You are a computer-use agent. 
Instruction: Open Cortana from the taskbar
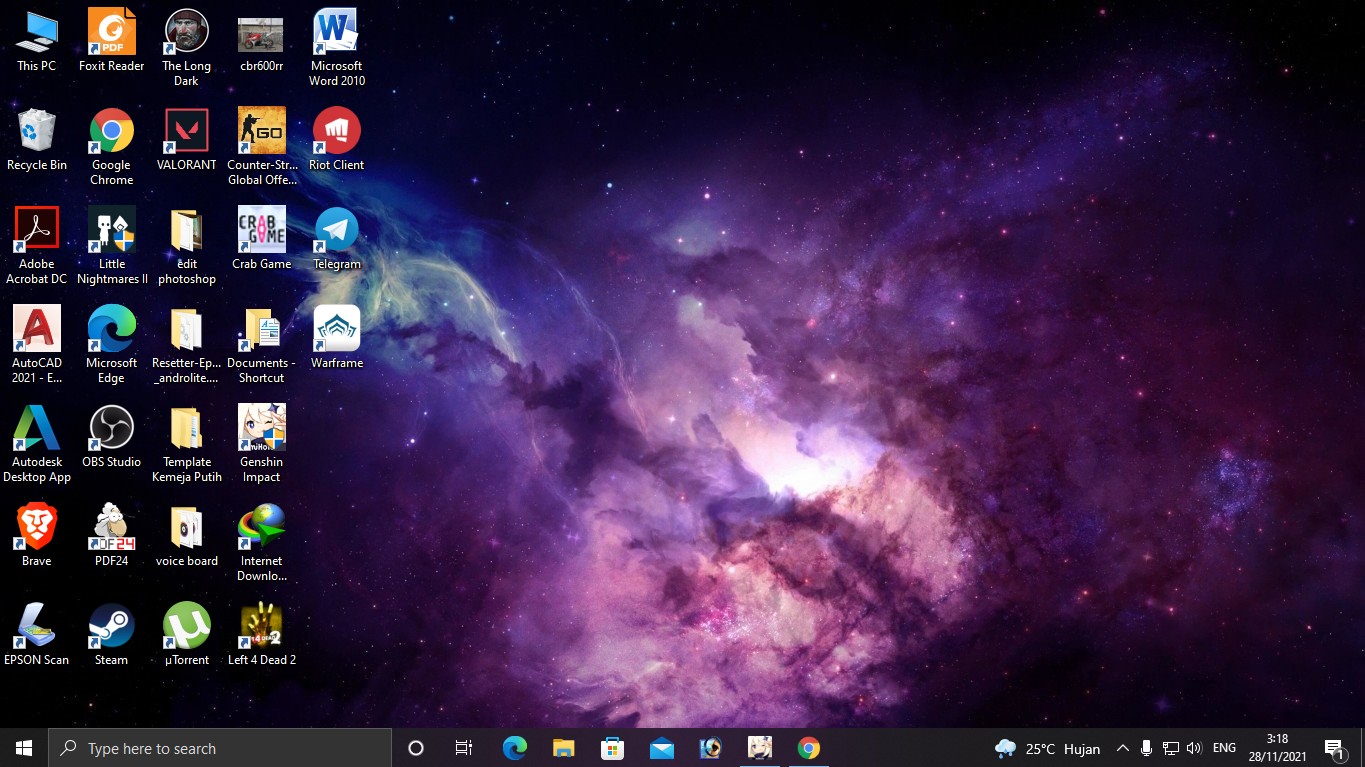(416, 748)
